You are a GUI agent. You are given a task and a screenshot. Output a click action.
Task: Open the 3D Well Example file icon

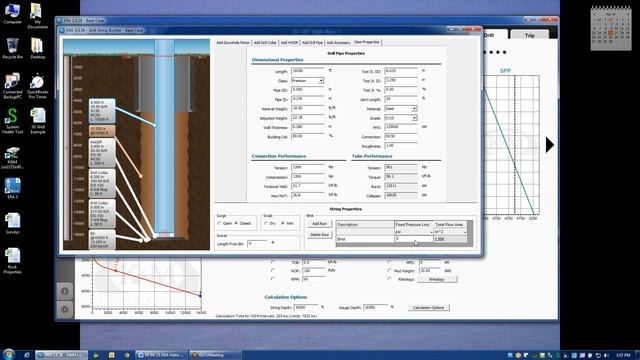point(37,121)
